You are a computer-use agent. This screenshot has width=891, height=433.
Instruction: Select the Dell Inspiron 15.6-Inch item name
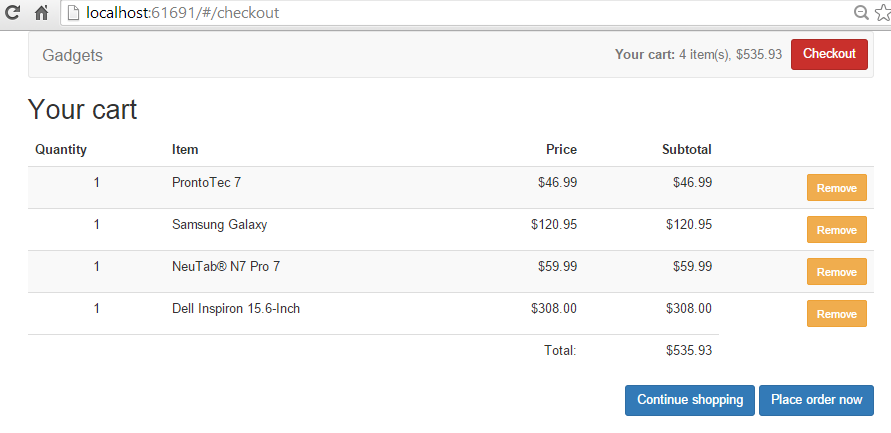[236, 309]
